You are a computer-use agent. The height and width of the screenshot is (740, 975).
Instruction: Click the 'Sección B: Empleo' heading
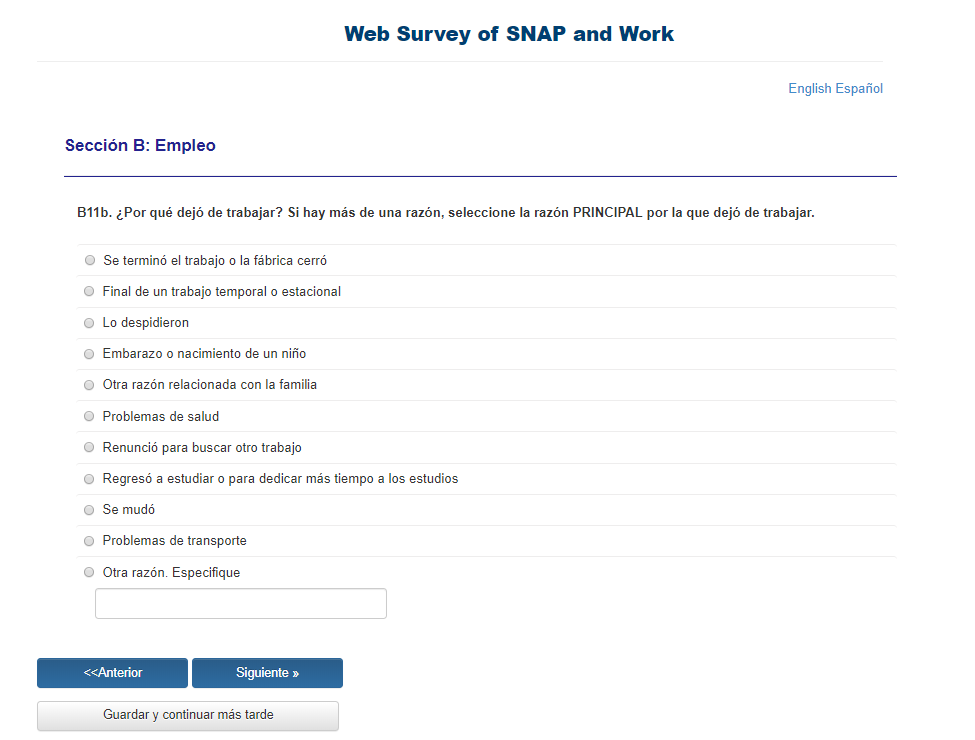coord(141,146)
